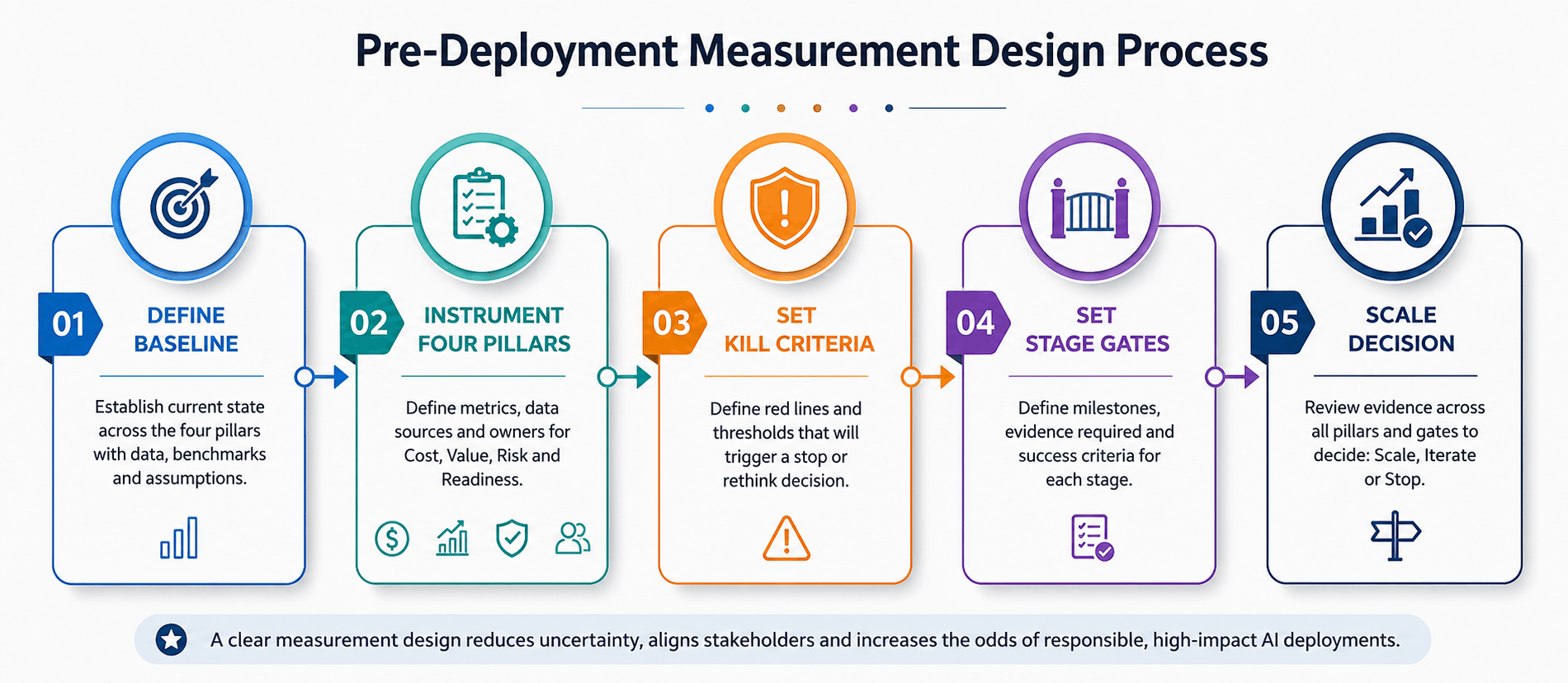
Task: Click the teal arrow connector after Instrument Four Pillars
Action: click(625, 377)
